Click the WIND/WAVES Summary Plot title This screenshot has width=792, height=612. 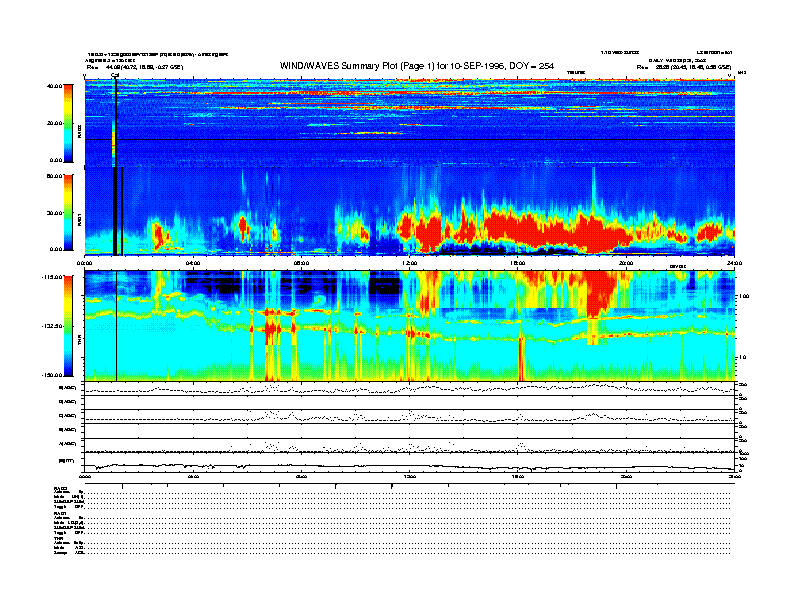tap(417, 66)
